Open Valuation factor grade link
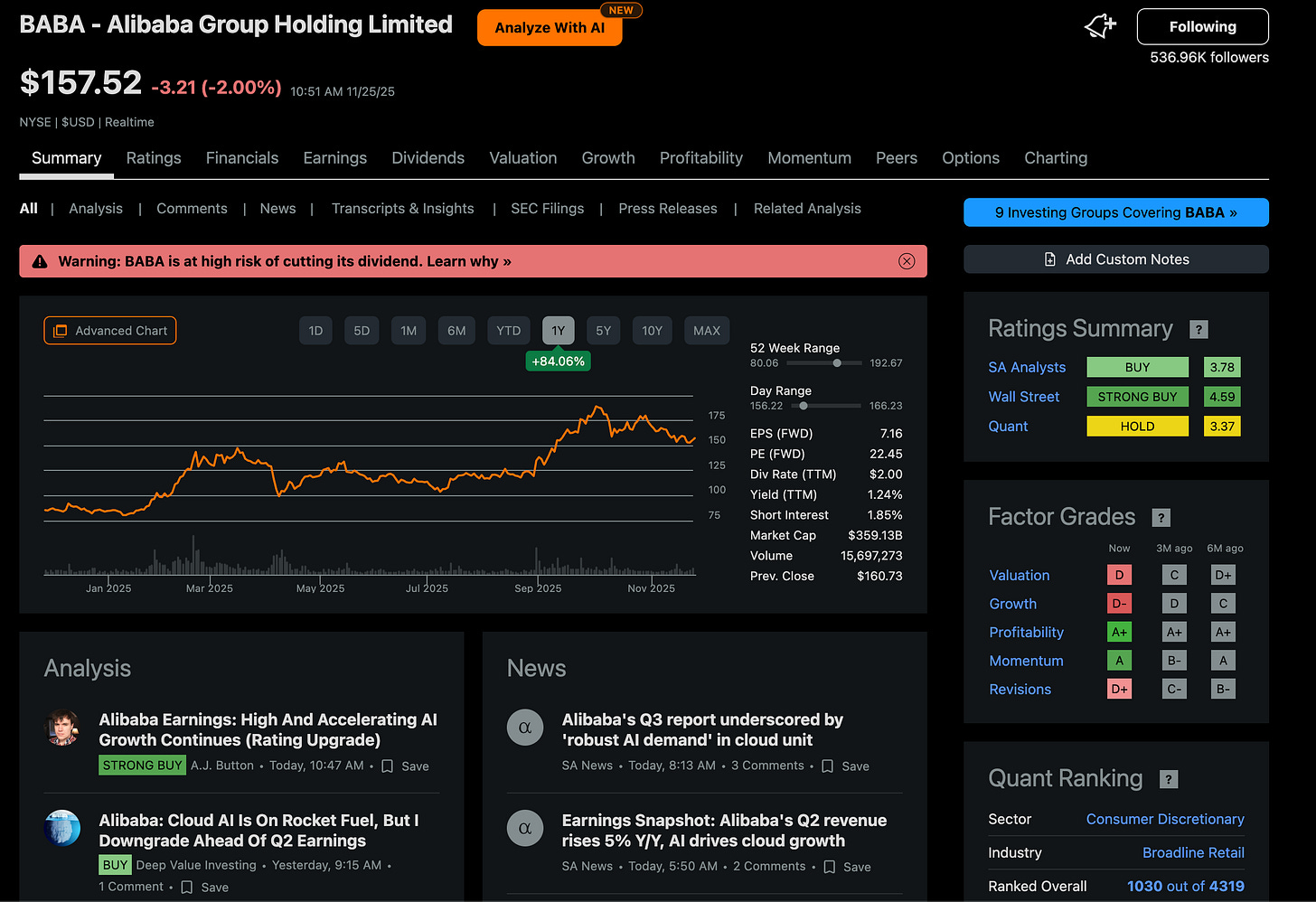 pos(1020,576)
